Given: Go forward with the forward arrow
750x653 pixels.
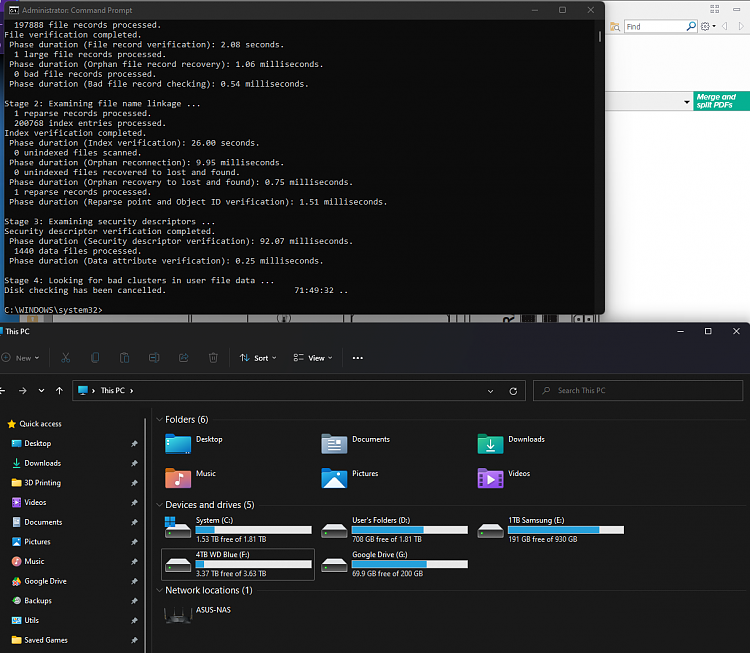Looking at the screenshot, I should 22,391.
